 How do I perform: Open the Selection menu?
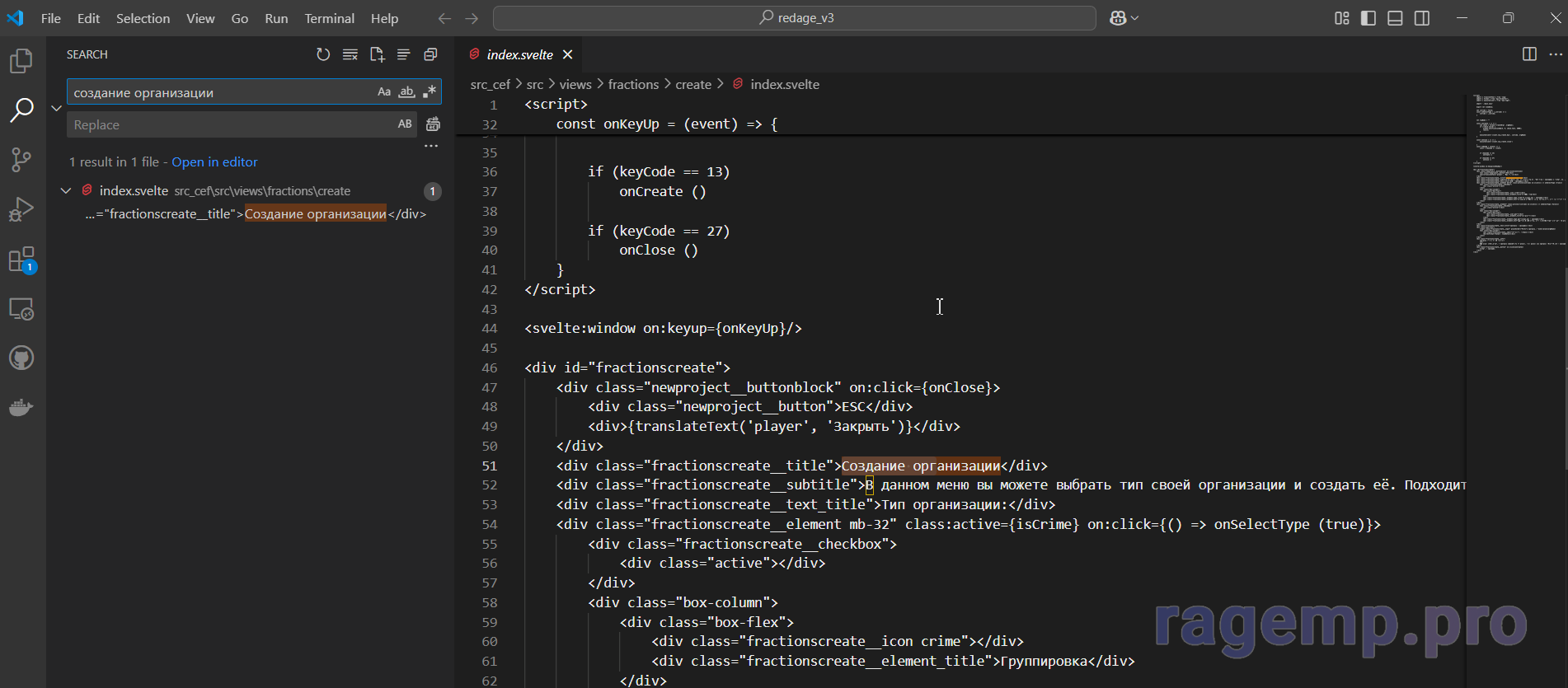coord(143,18)
